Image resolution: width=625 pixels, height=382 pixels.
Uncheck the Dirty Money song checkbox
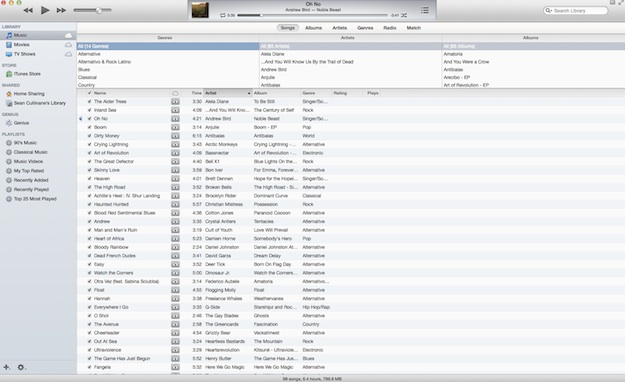pyautogui.click(x=89, y=136)
